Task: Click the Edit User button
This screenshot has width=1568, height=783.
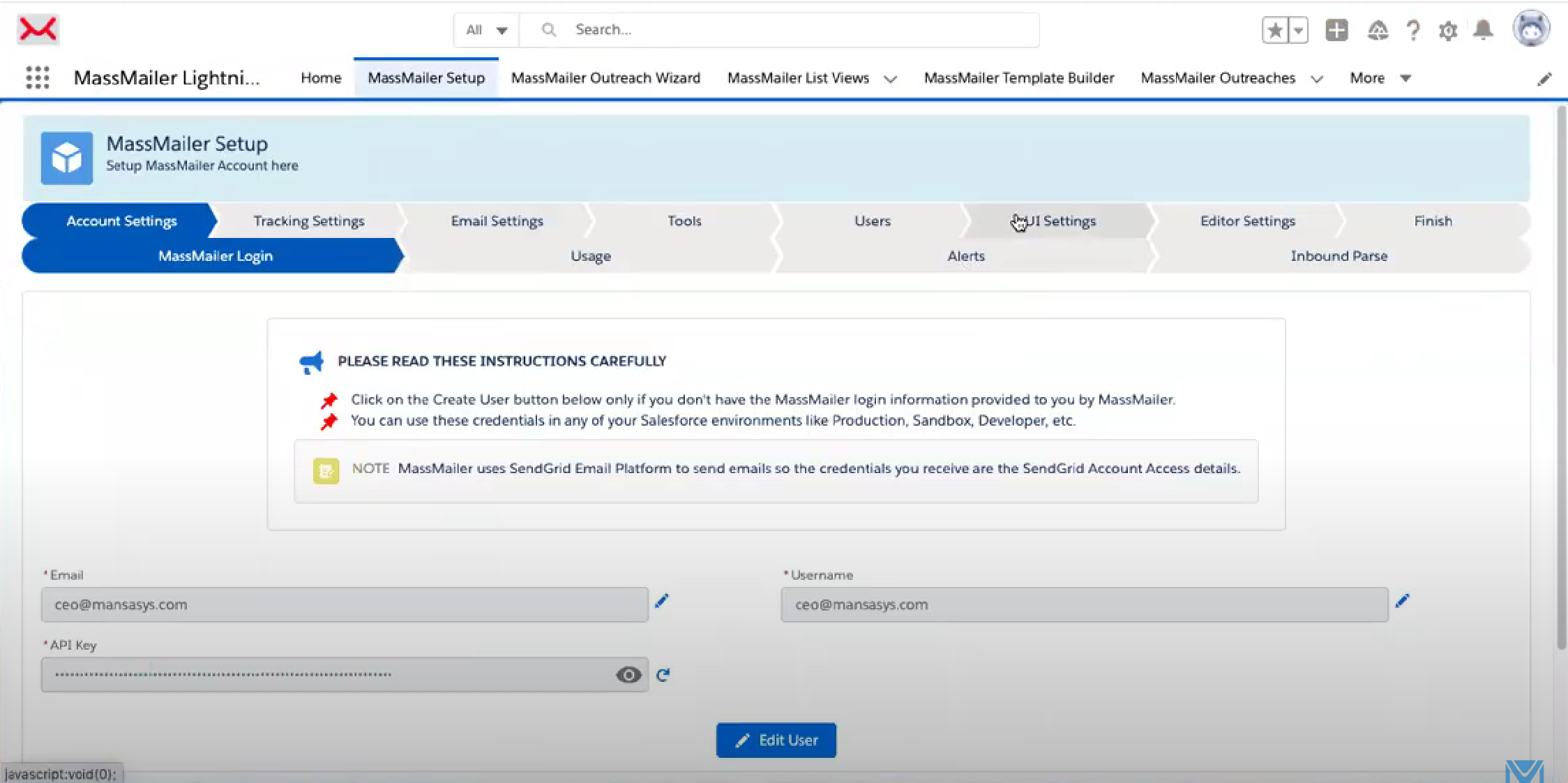Action: (x=776, y=740)
